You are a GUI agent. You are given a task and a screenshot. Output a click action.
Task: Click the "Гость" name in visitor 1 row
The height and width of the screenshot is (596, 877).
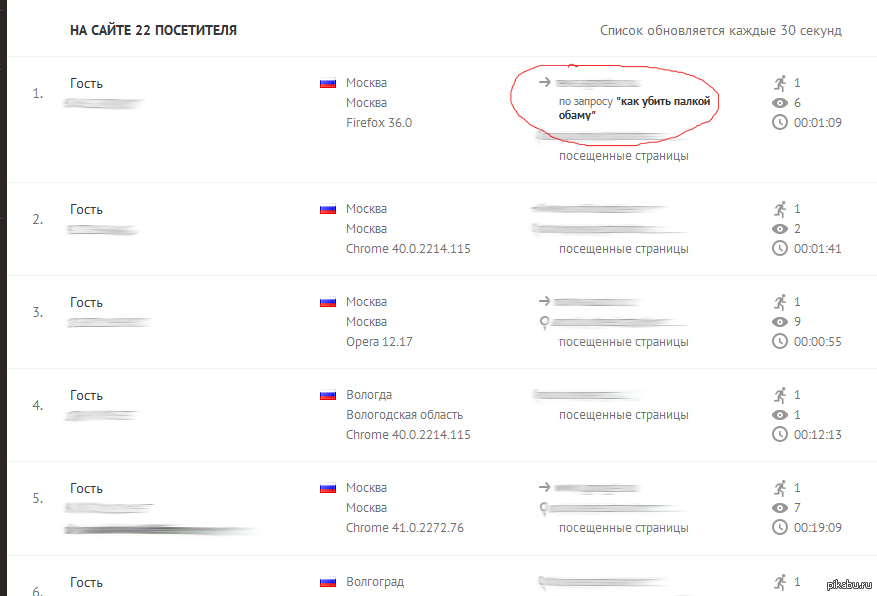coord(86,83)
